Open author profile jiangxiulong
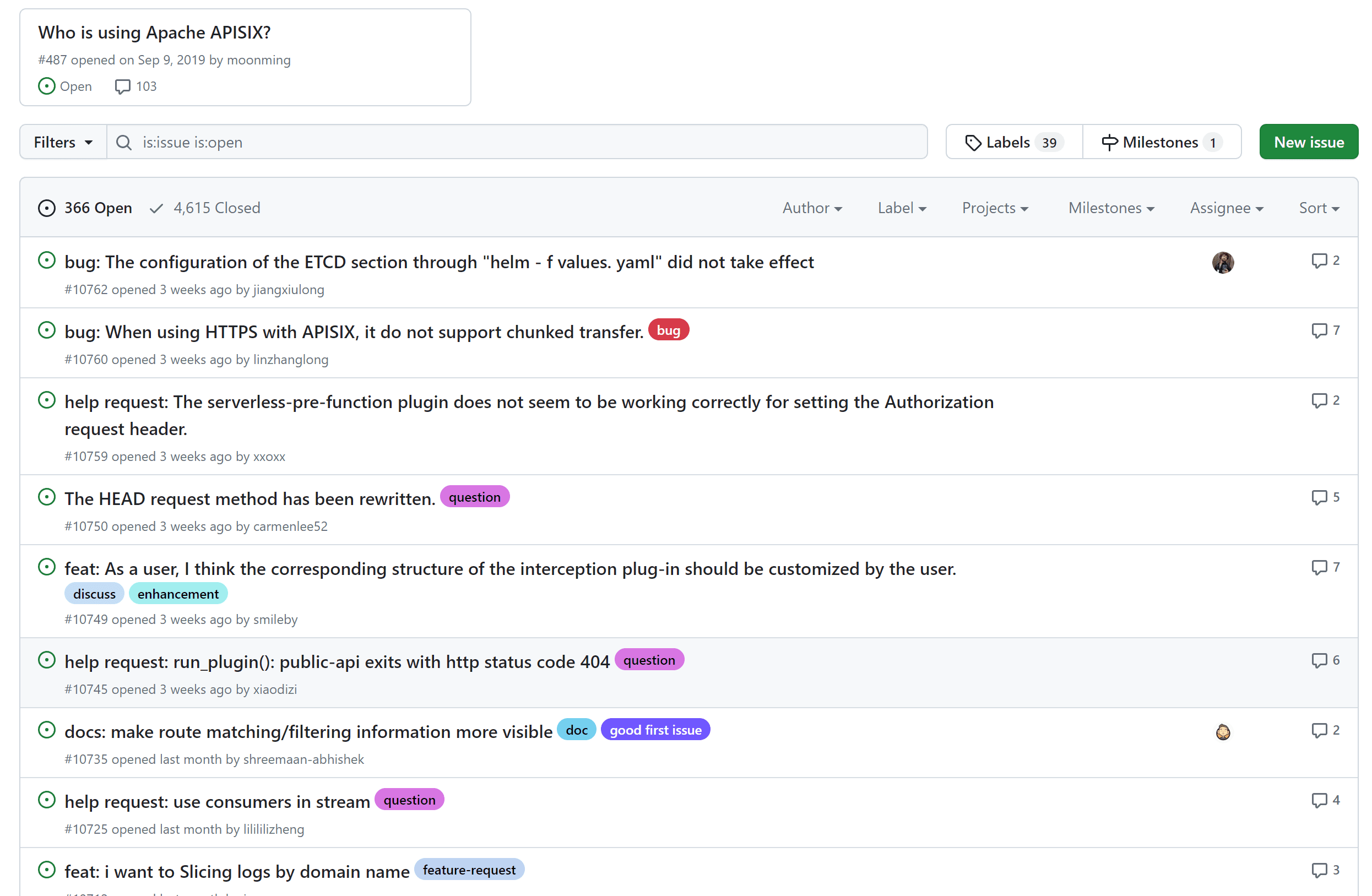The width and height of the screenshot is (1372, 896). coord(288,290)
